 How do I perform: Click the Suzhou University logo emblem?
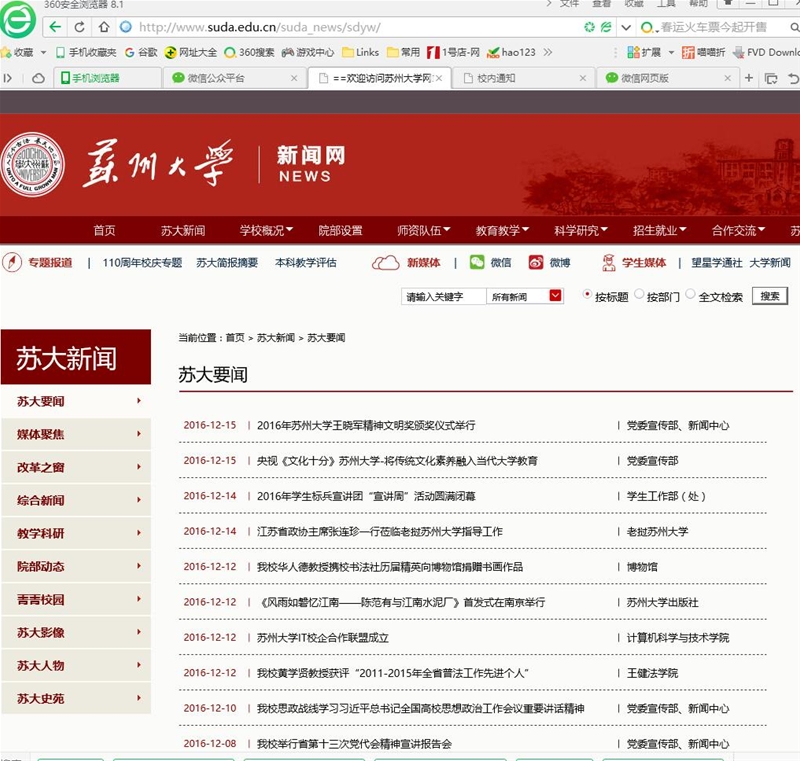[32, 164]
